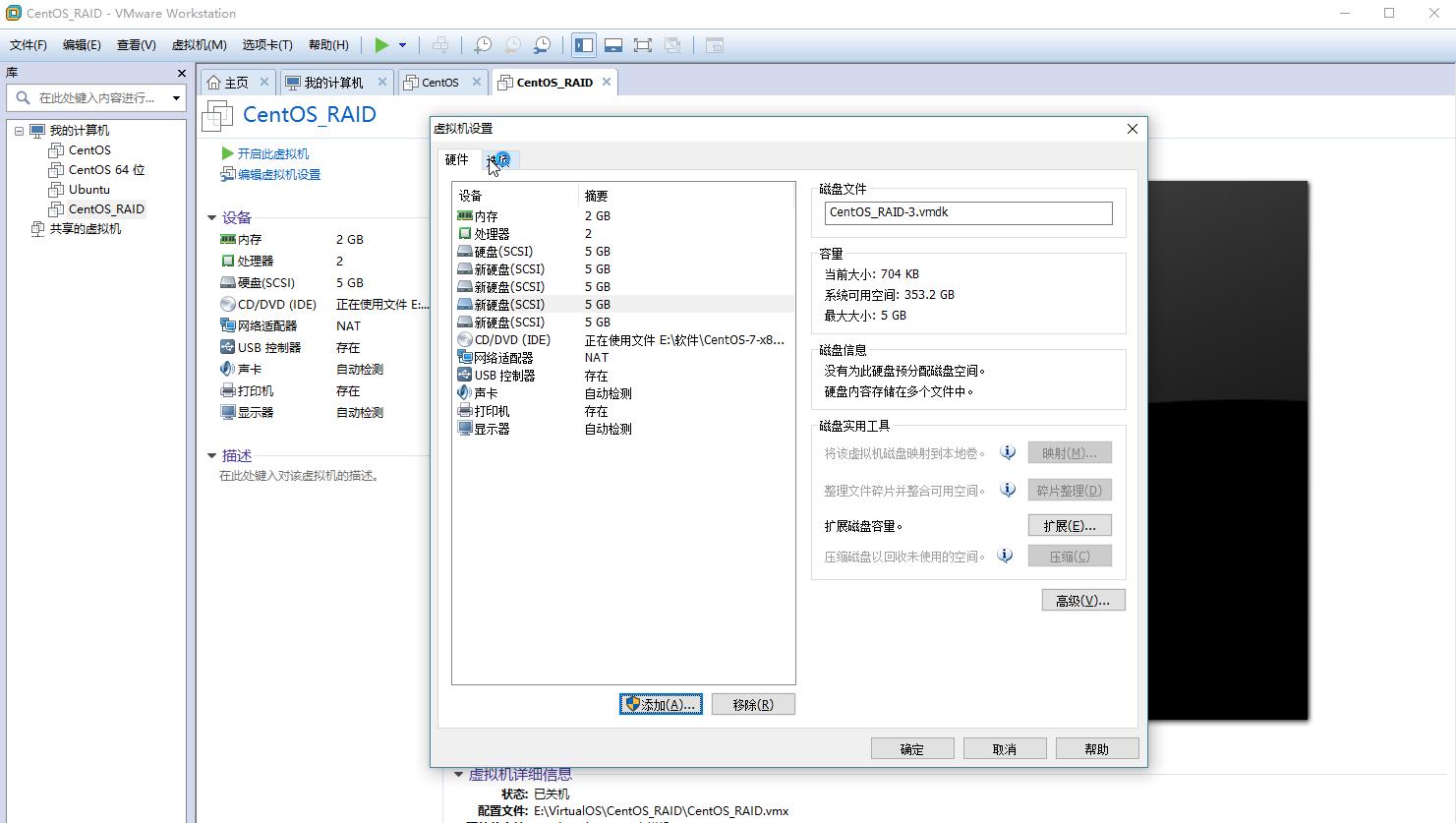This screenshot has height=823, width=1456.
Task: Click the 添加(A)... button
Action: coord(661,704)
